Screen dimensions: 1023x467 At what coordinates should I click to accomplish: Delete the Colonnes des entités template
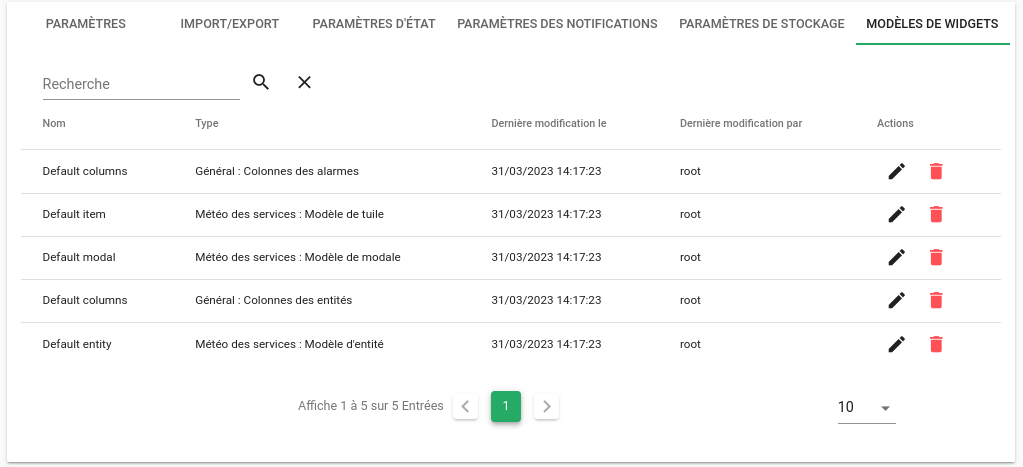pos(936,300)
